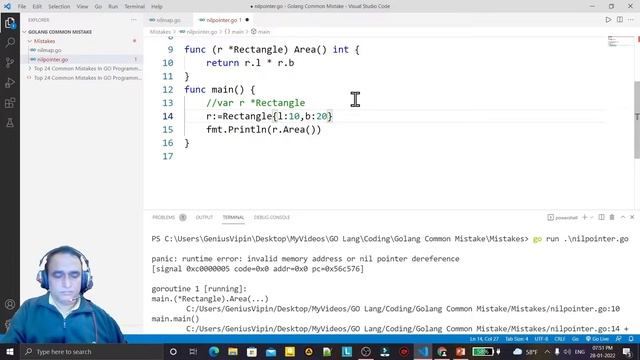This screenshot has width=640, height=360.
Task: Open the Selection menu
Action: [59, 6]
